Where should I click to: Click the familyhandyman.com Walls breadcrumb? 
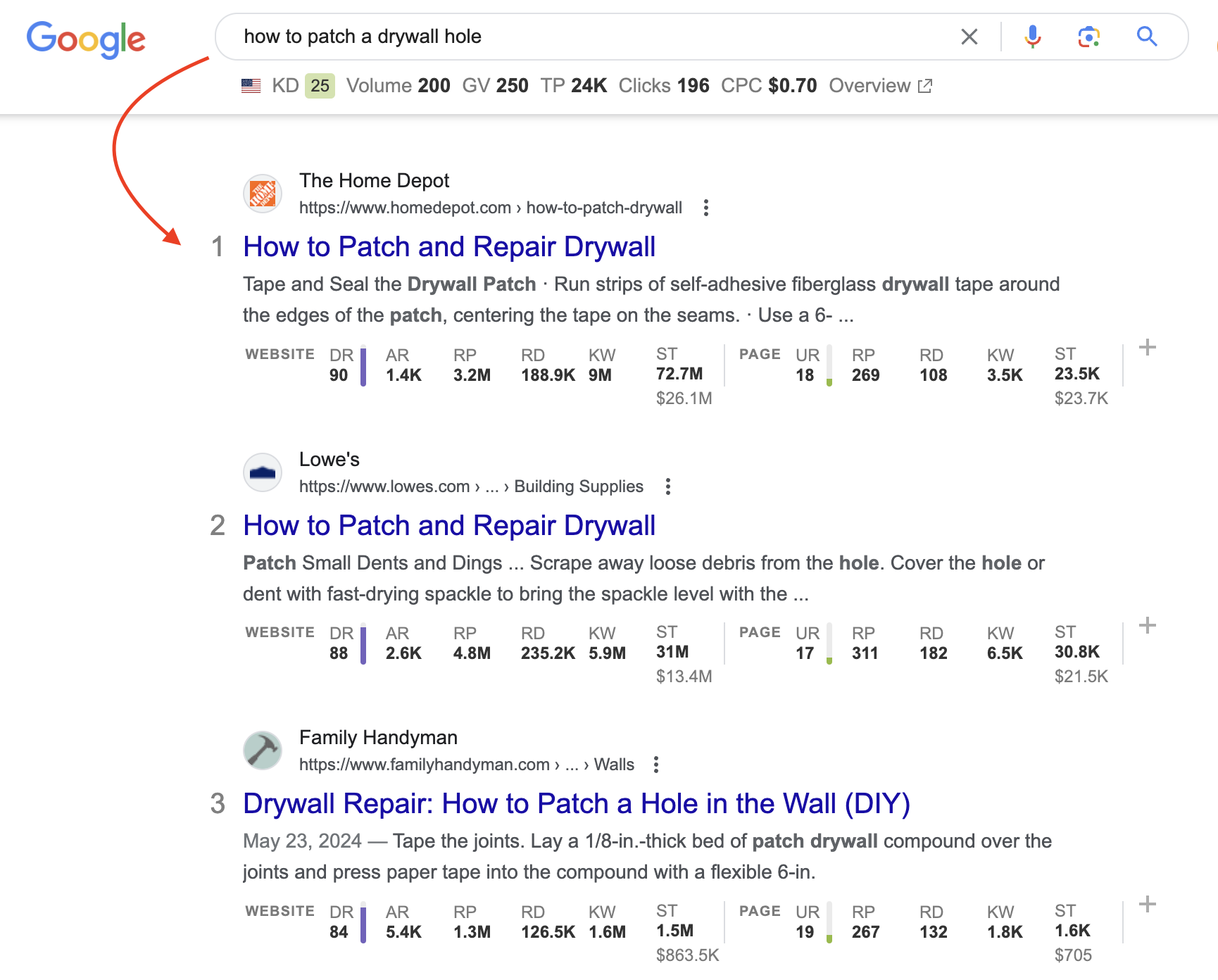(x=467, y=765)
